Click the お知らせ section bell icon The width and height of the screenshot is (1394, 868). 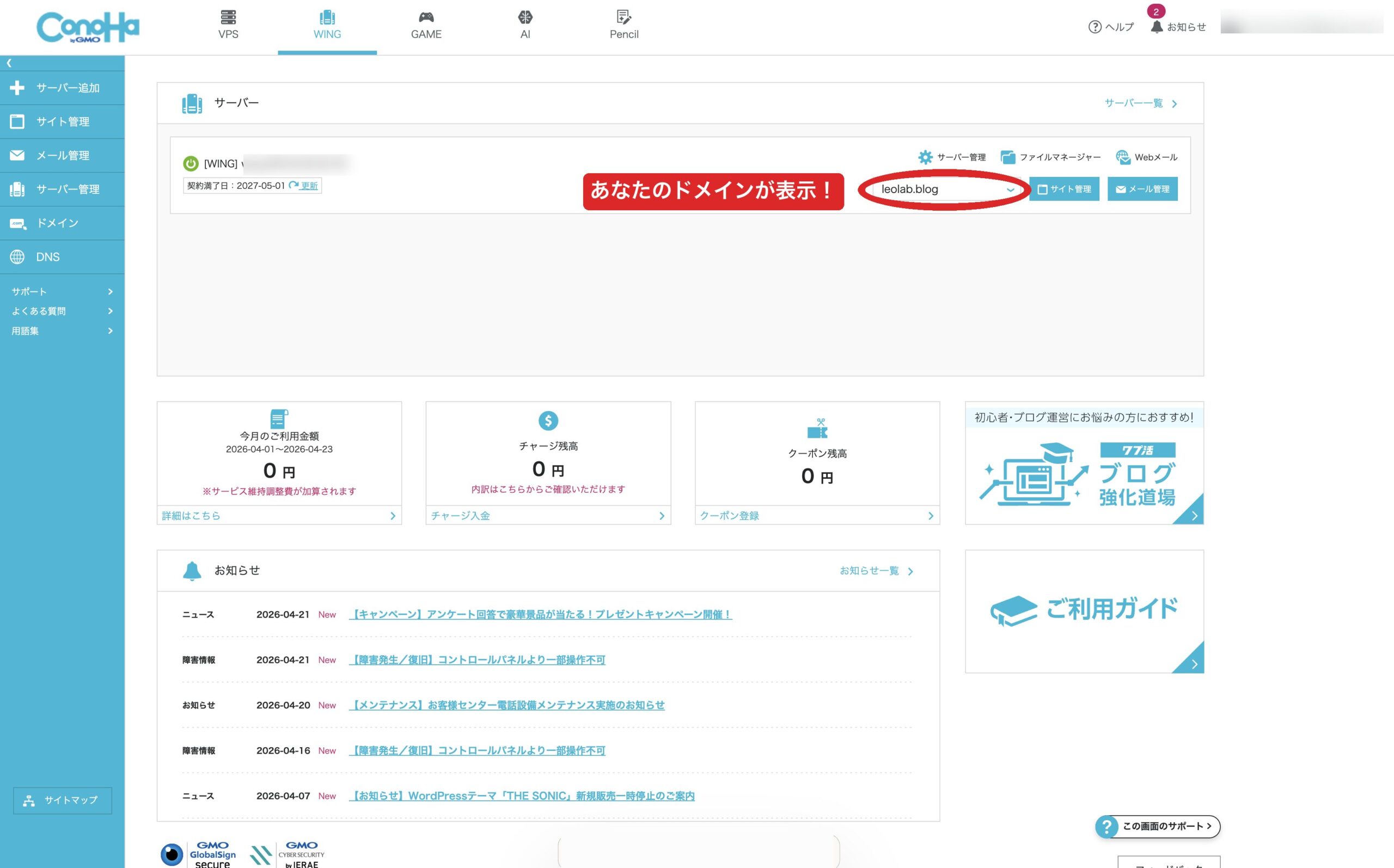click(192, 571)
